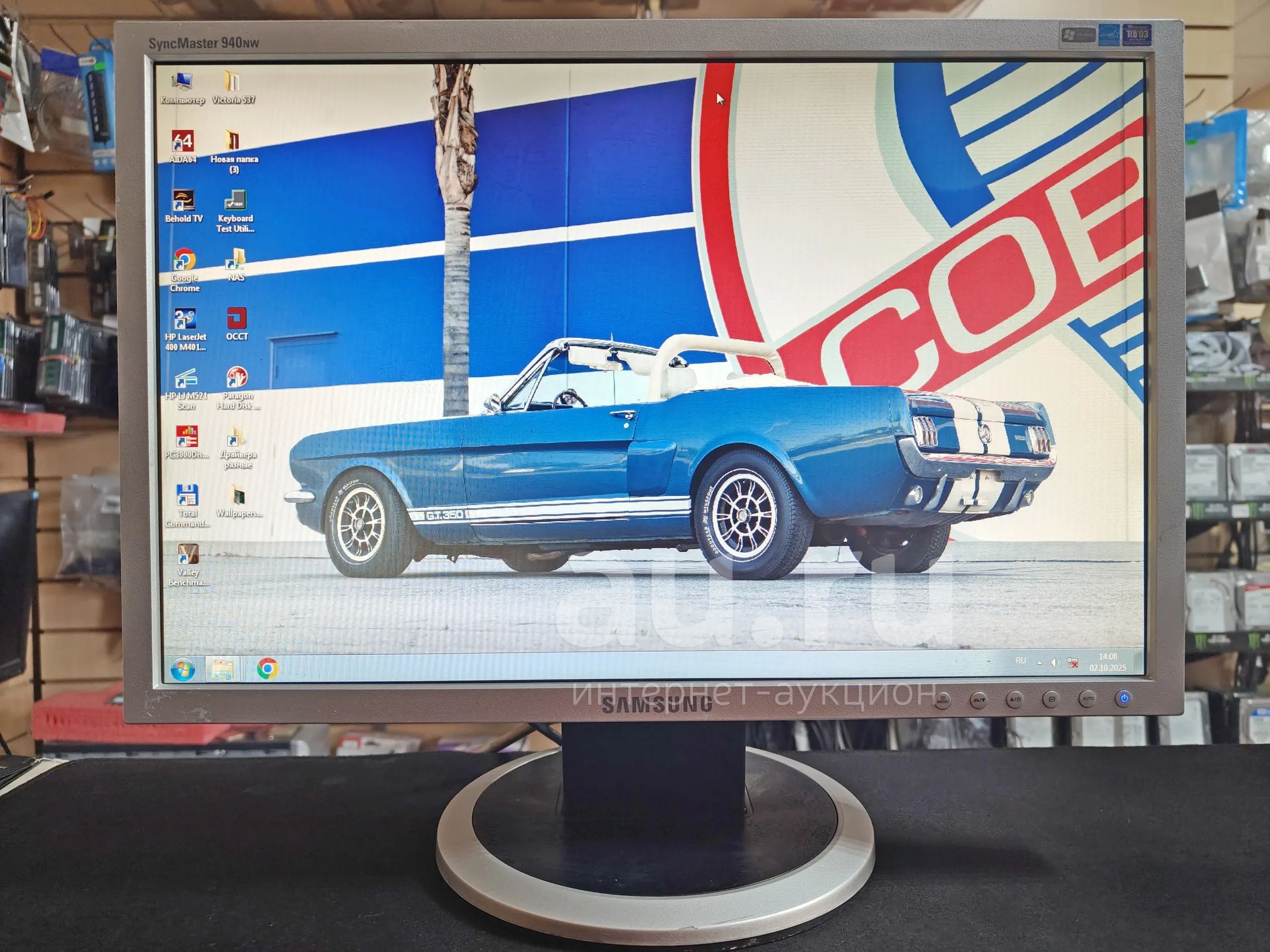Open the AIDA64 desktop shortcut
1270x952 pixels.
click(183, 142)
